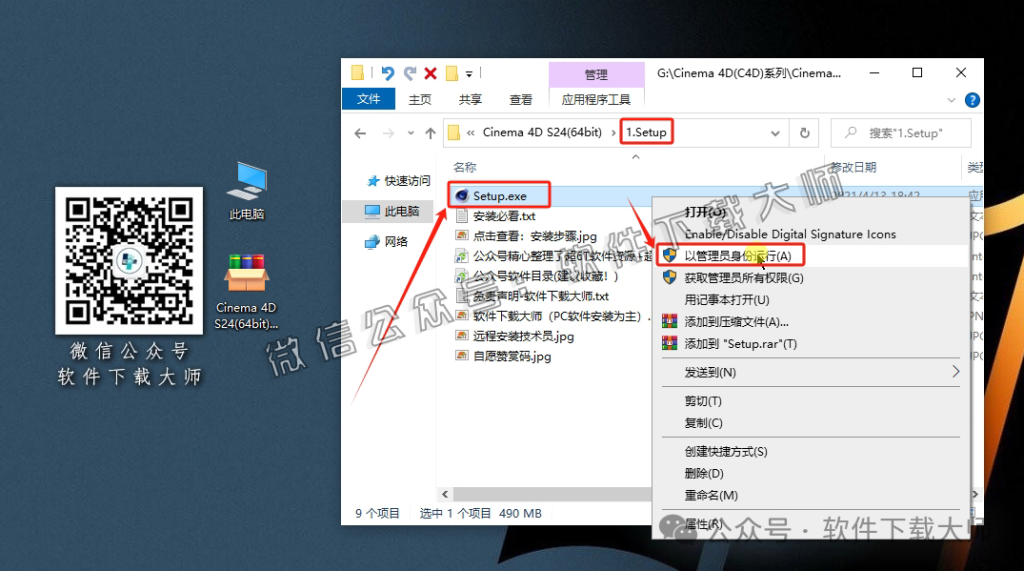Open the 文件 menu tab

pyautogui.click(x=368, y=99)
